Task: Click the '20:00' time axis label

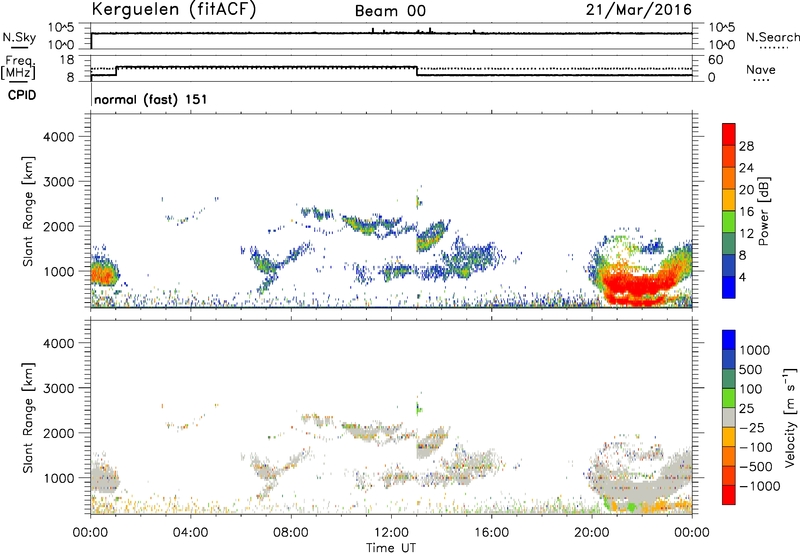Action: (x=592, y=533)
